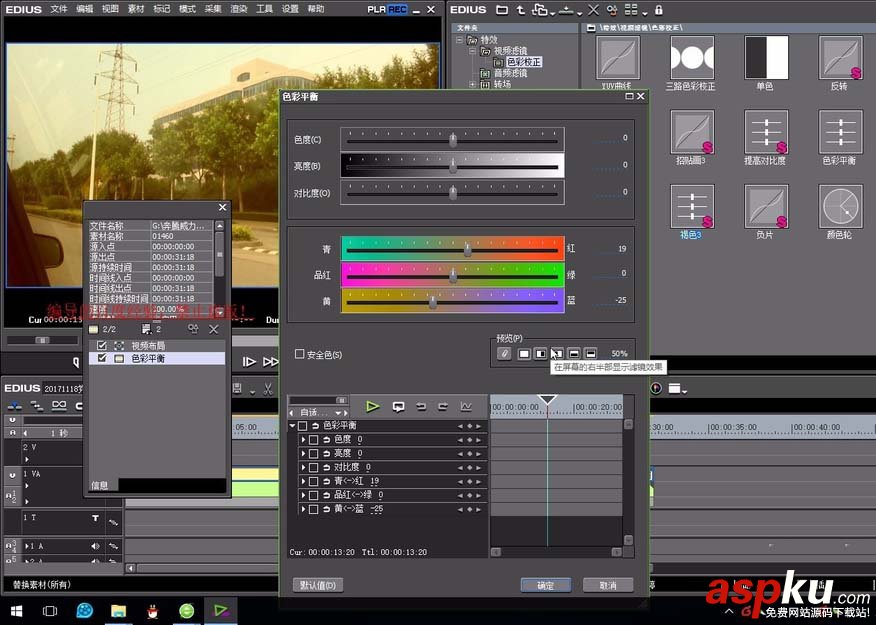Enable keyframe checkbox for 亮度 row

(x=313, y=454)
